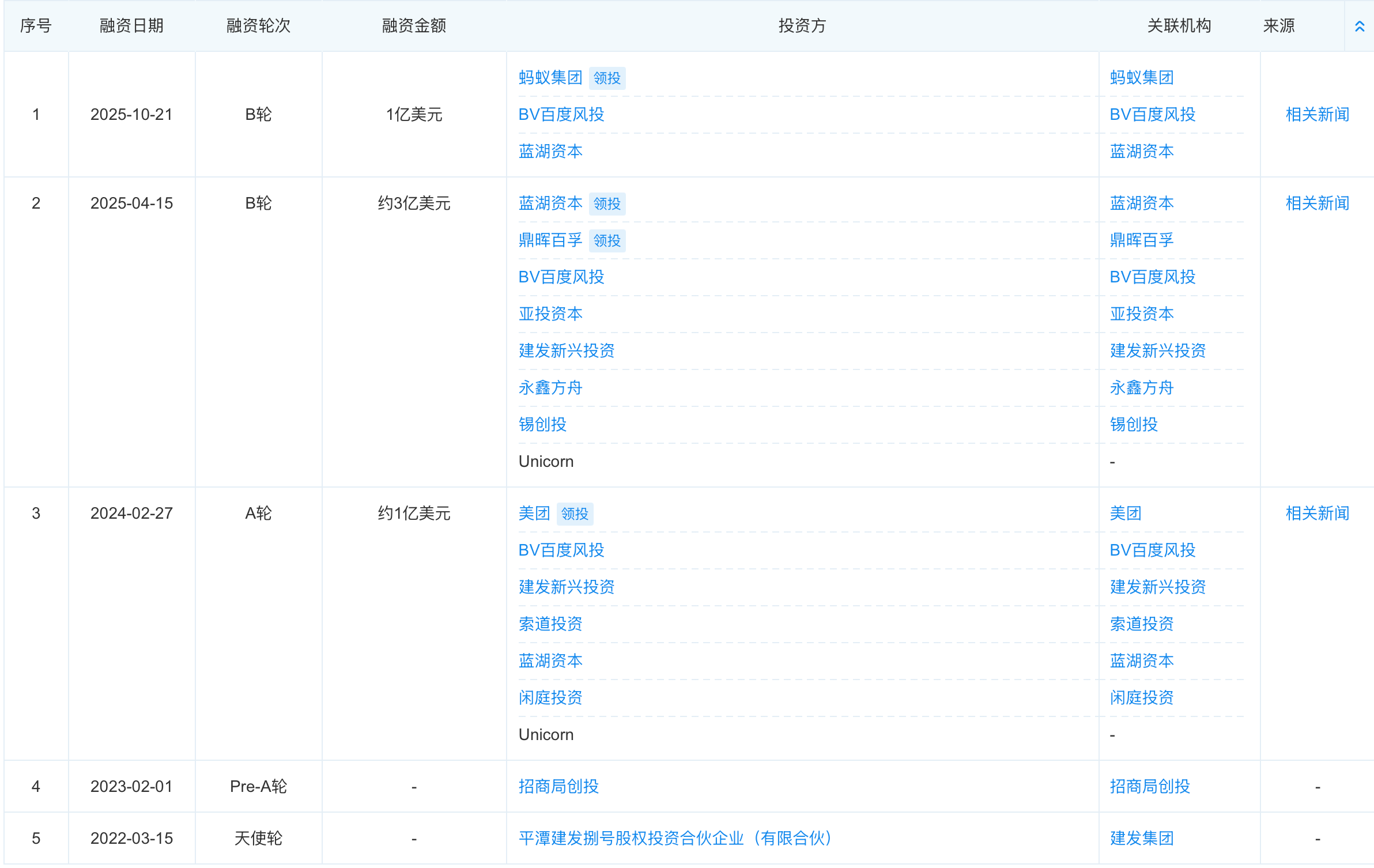The height and width of the screenshot is (868, 1374).
Task: Open the 建发集团 related institution link
Action: pyautogui.click(x=1142, y=839)
